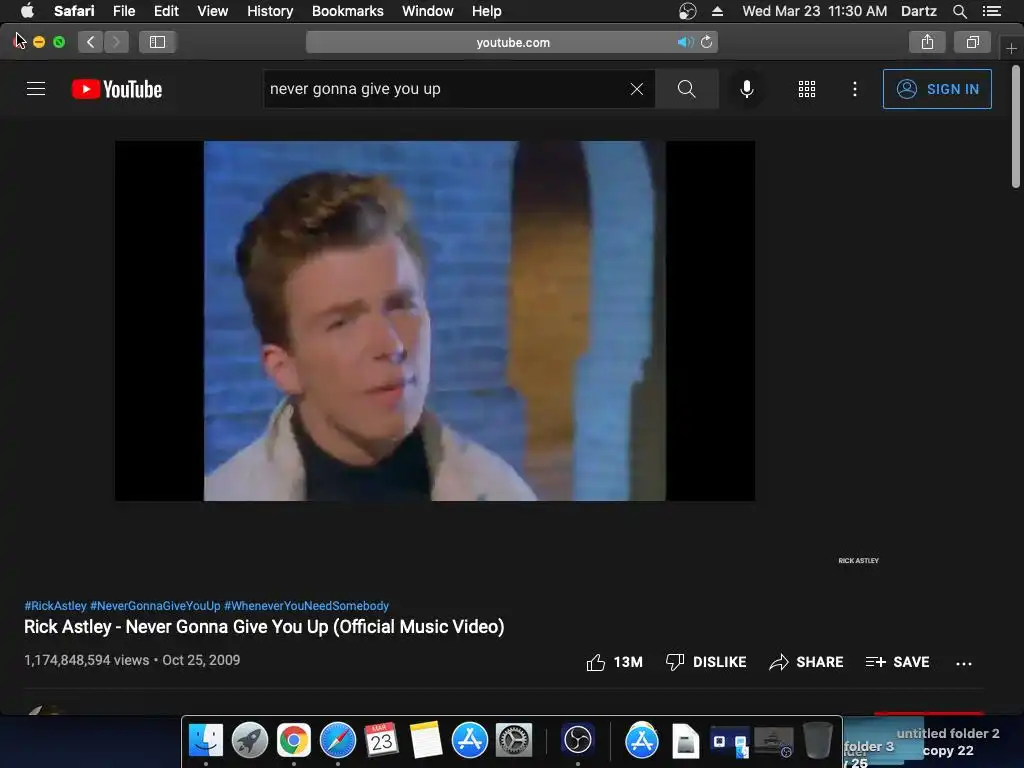Open the Safari menu in menu bar
Viewport: 1024px width, 768px height.
point(74,11)
